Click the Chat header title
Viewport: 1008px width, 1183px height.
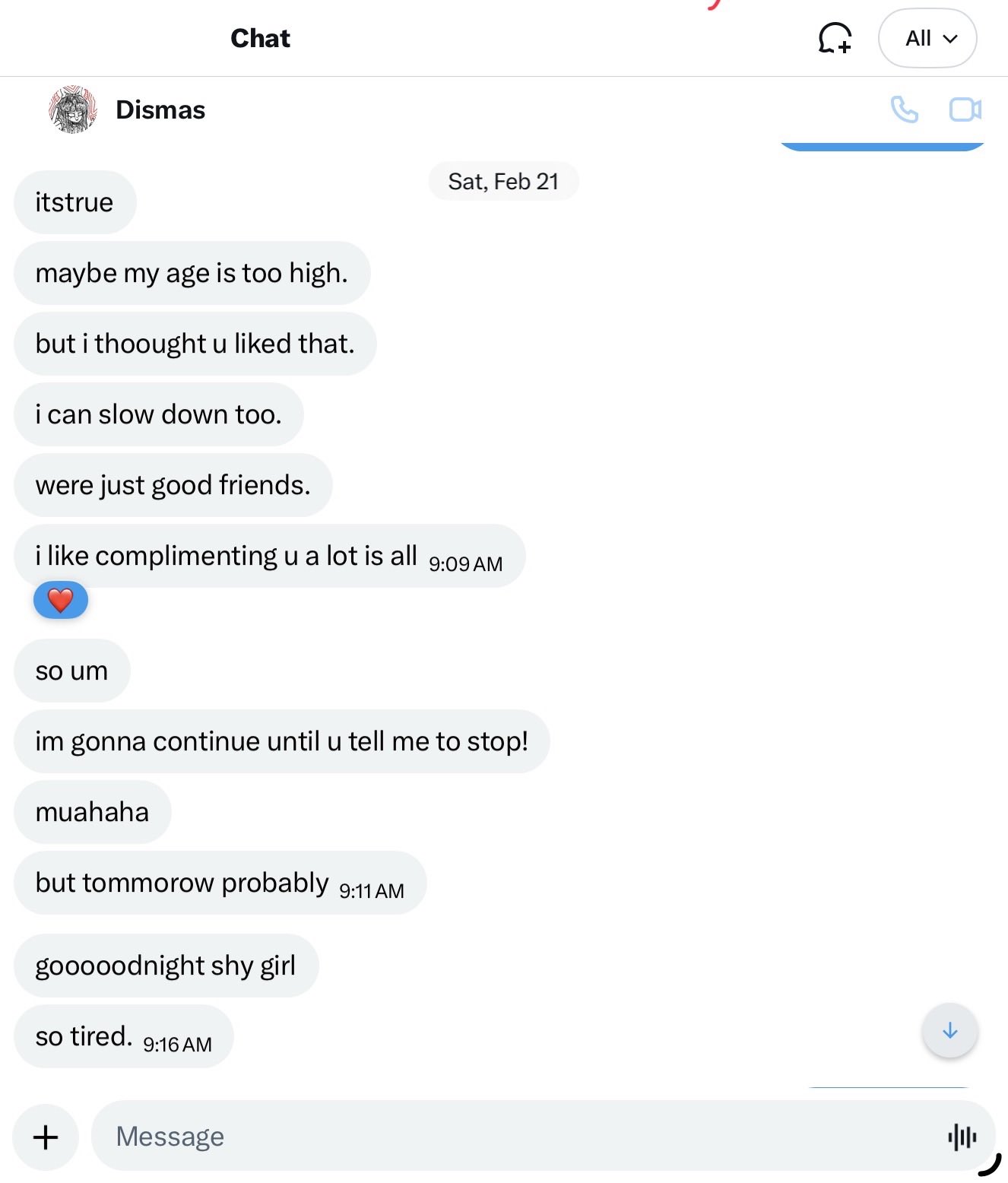click(x=260, y=38)
